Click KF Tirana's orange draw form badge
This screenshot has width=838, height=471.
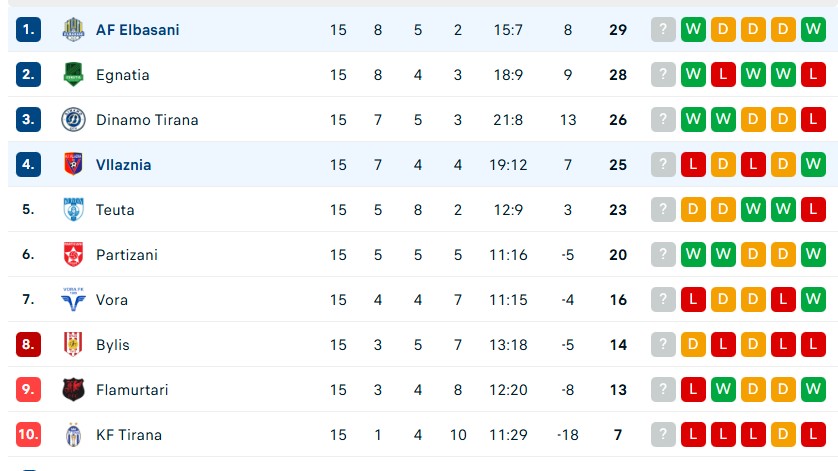tap(783, 435)
